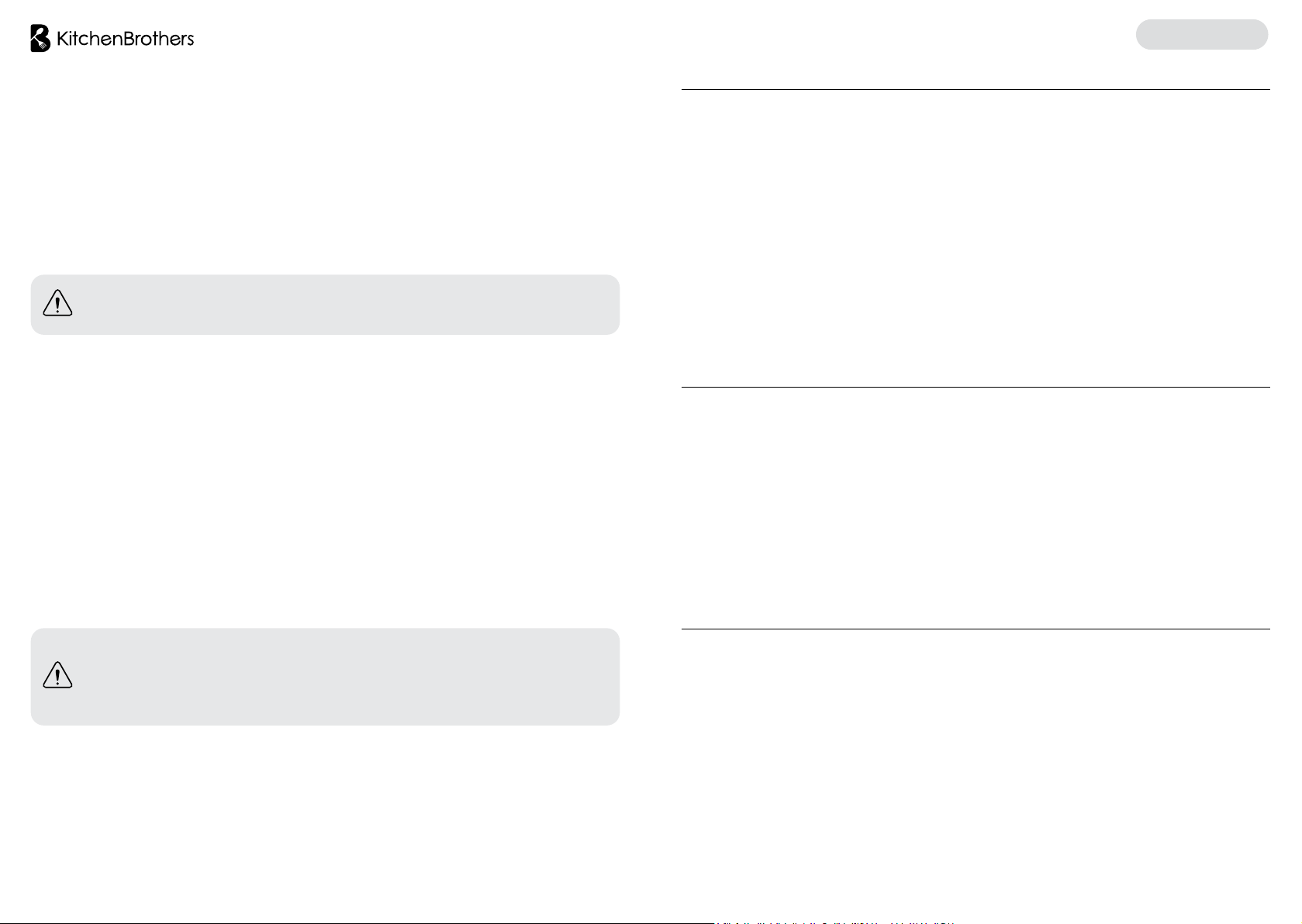Click blank section between top and middle dividers
1302x924 pixels.
[x=976, y=238]
